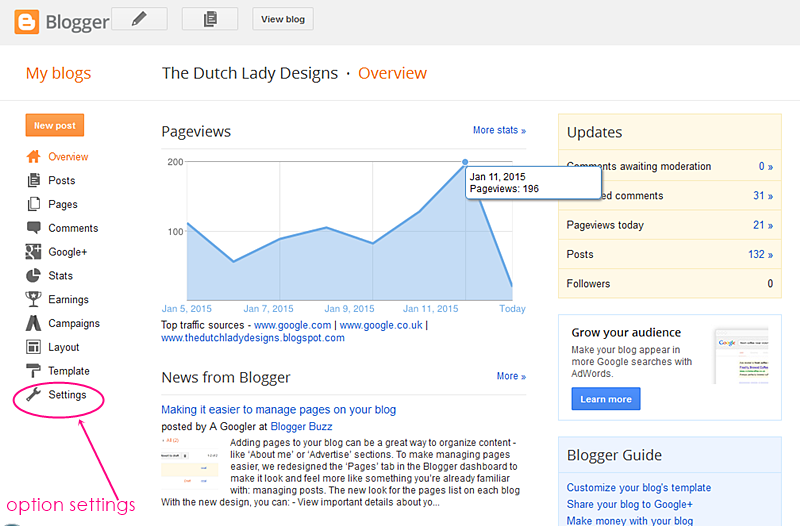Viewport: 800px width, 526px height.
Task: Open the Template sidebar item
Action: (69, 371)
